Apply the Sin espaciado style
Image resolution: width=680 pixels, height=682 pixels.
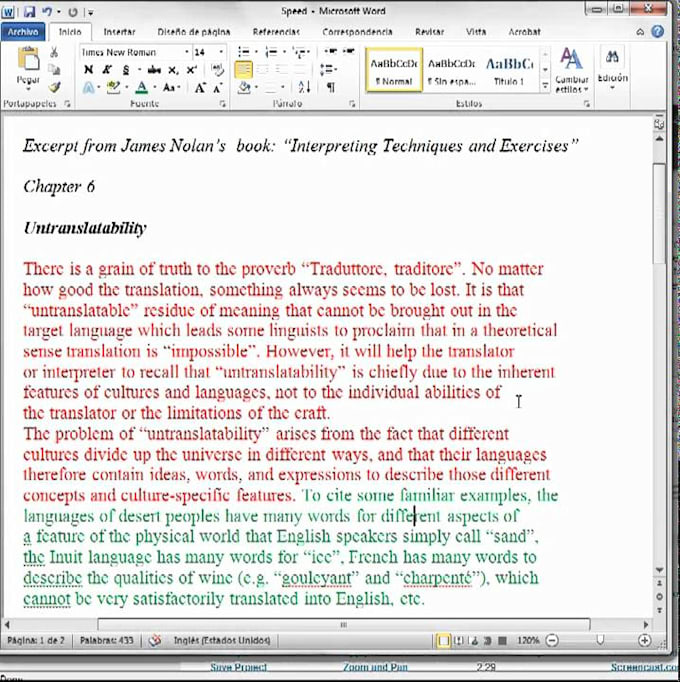[452, 70]
